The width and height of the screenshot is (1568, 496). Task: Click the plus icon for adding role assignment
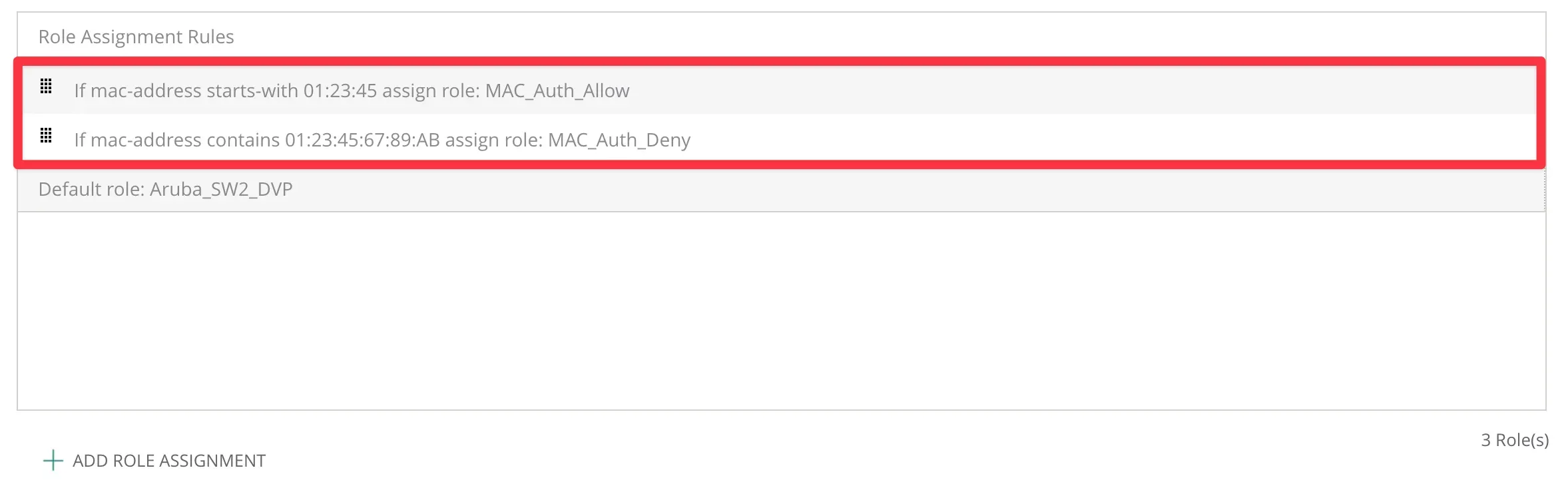(53, 460)
